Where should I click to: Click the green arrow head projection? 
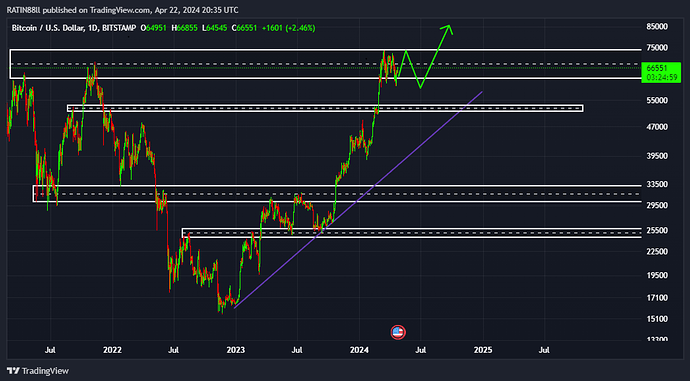(448, 29)
